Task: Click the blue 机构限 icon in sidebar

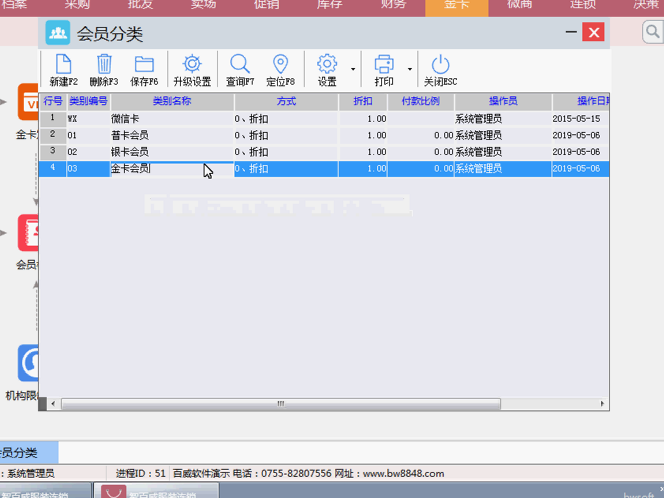Action: 28,363
